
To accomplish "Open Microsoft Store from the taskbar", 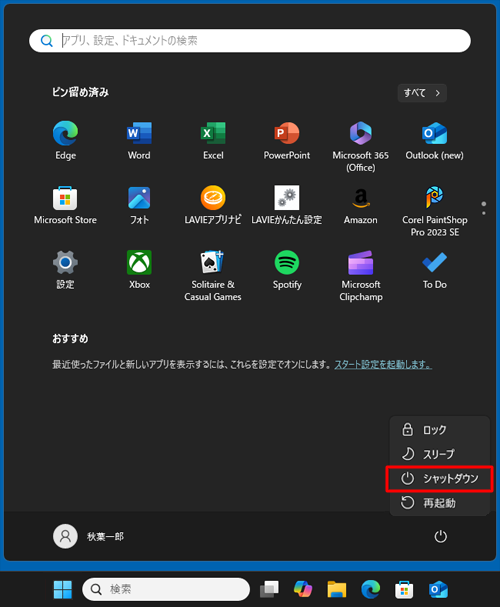I will 404,590.
